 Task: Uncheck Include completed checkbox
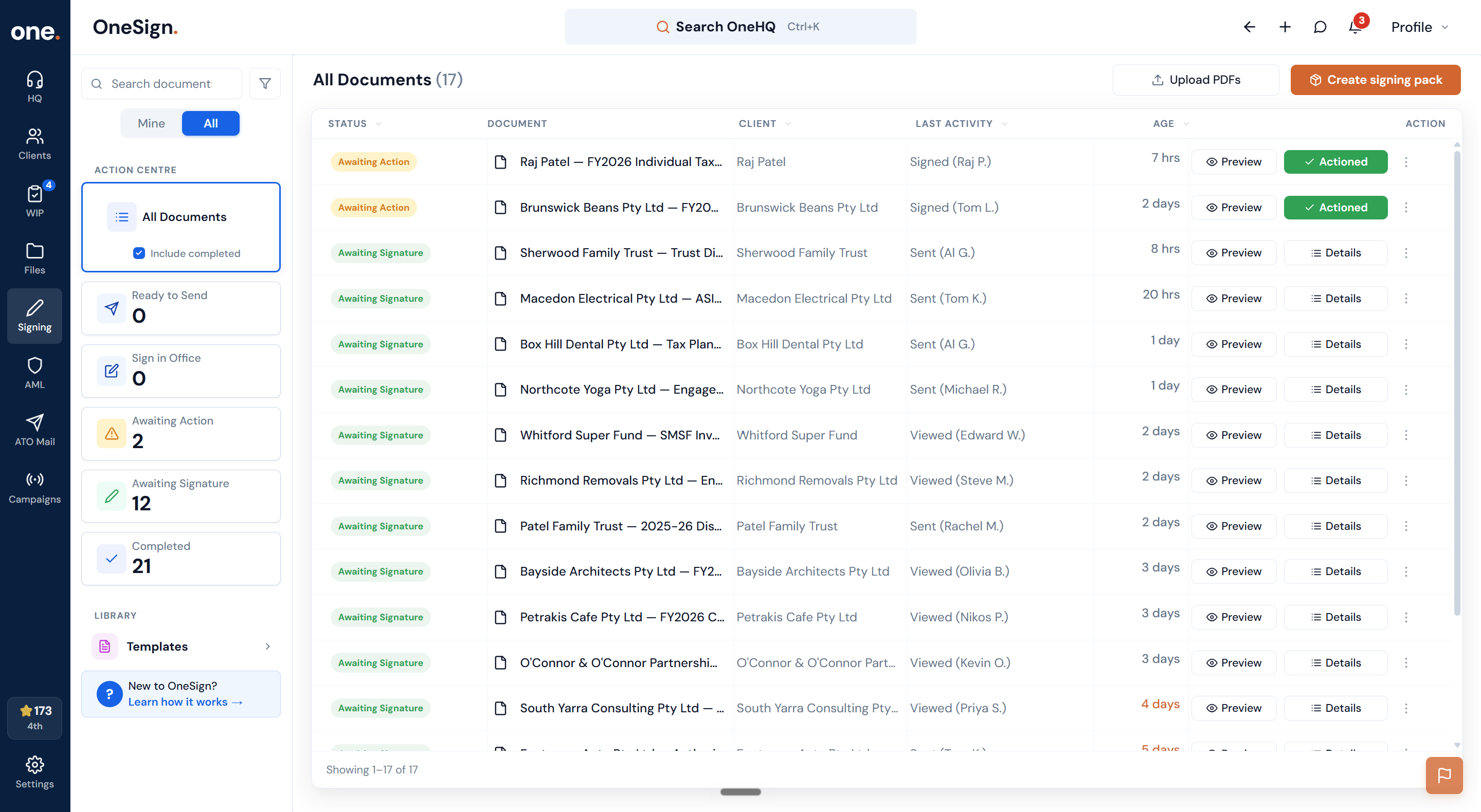click(x=139, y=253)
